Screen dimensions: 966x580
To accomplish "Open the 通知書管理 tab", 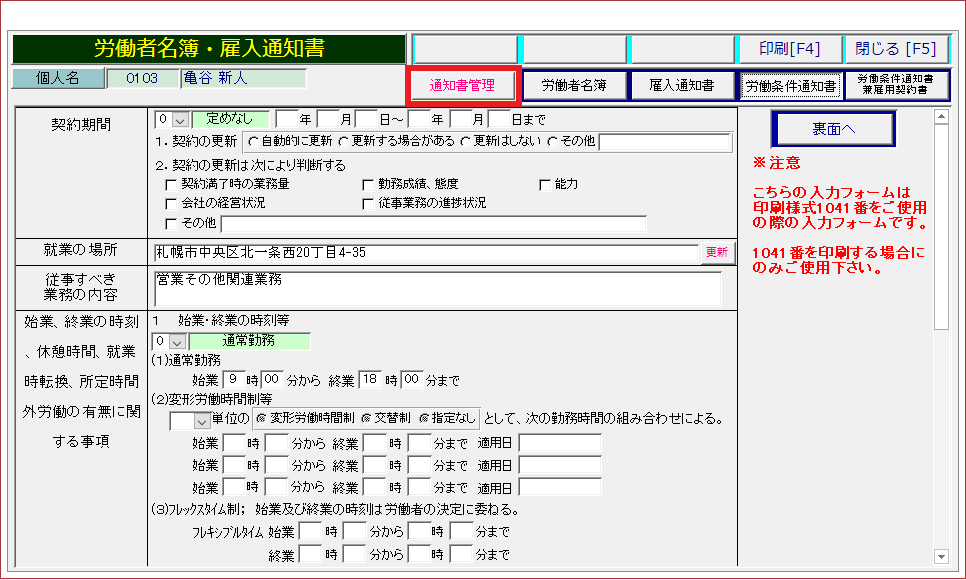I will (x=462, y=86).
